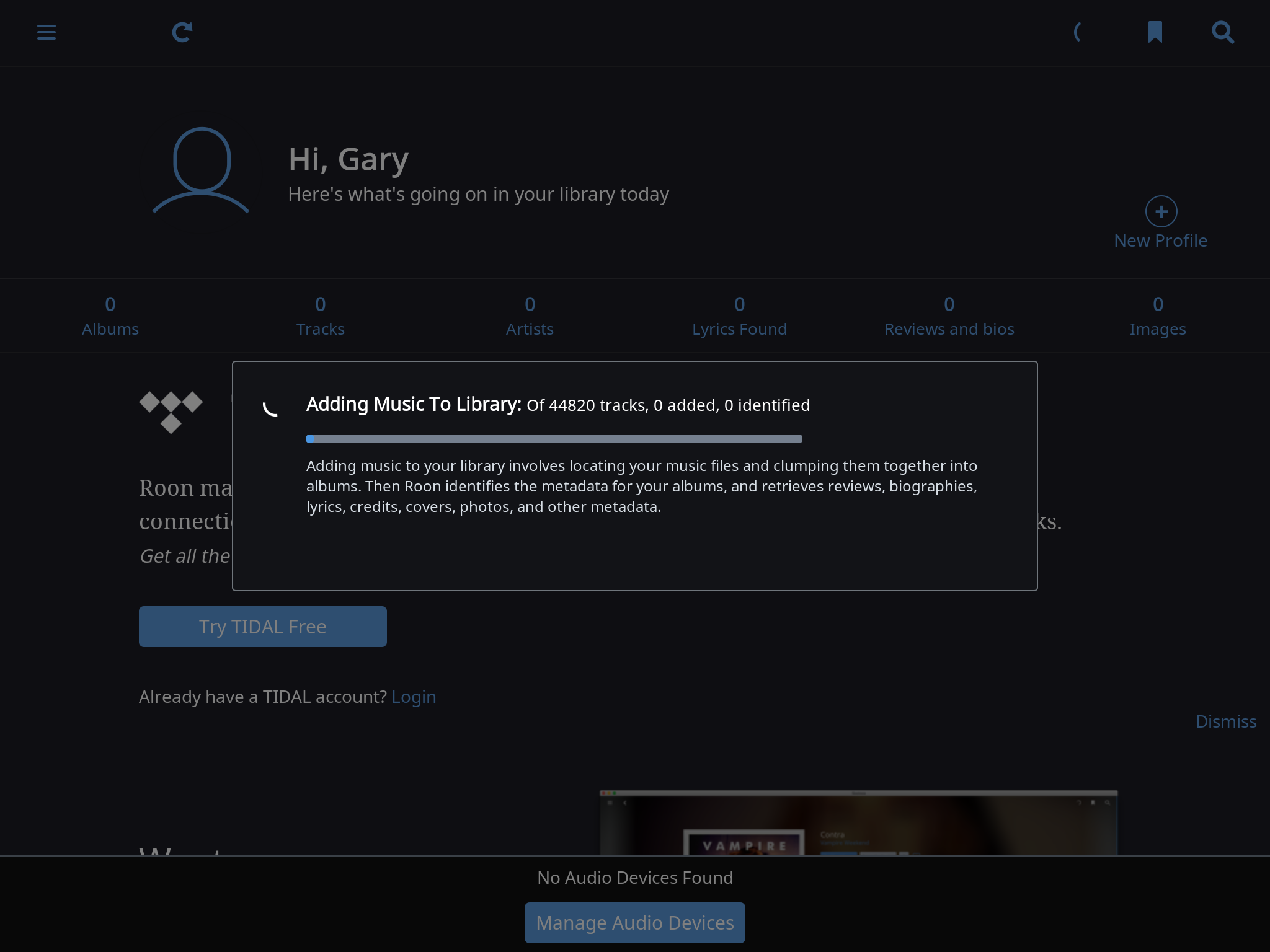Click the TIDAL logo icon
This screenshot has height=952, width=1270.
[x=171, y=412]
